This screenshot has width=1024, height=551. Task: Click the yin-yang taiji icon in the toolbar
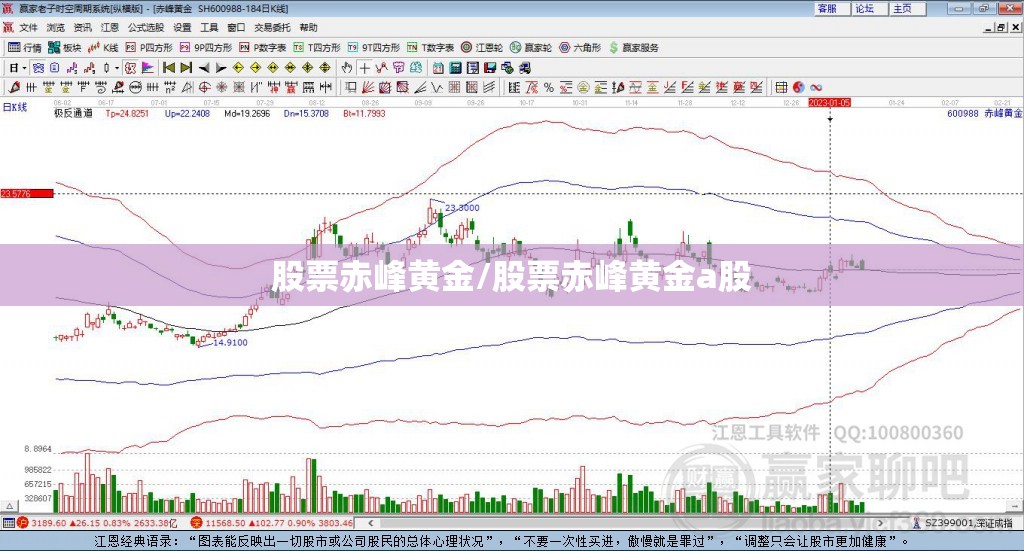click(x=799, y=87)
